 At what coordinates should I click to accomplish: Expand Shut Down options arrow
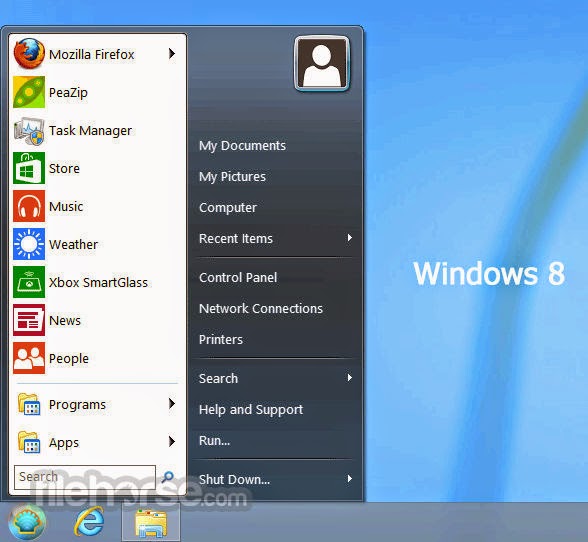350,479
